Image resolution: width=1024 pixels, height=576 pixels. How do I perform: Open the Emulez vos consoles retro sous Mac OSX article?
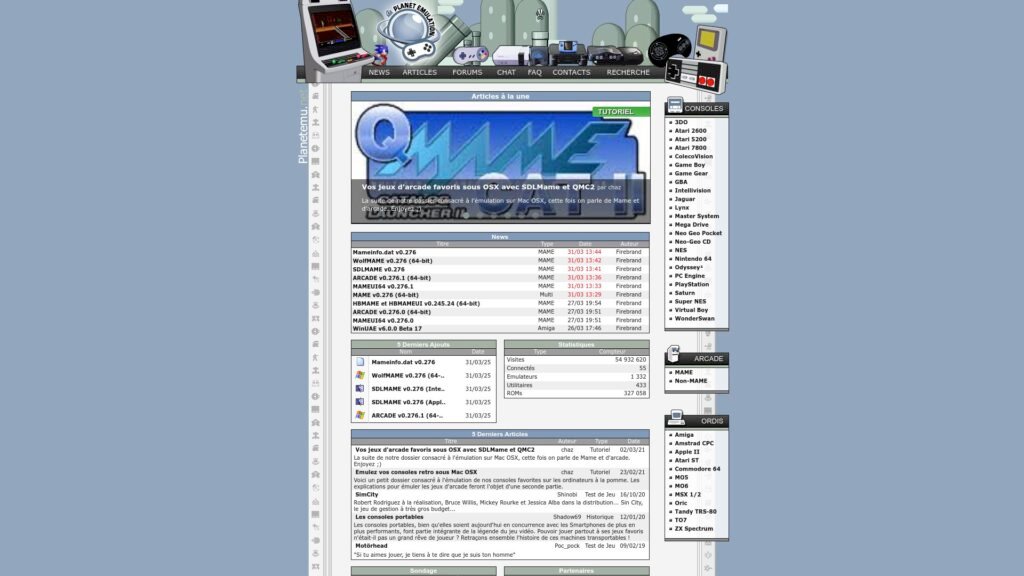(x=416, y=472)
